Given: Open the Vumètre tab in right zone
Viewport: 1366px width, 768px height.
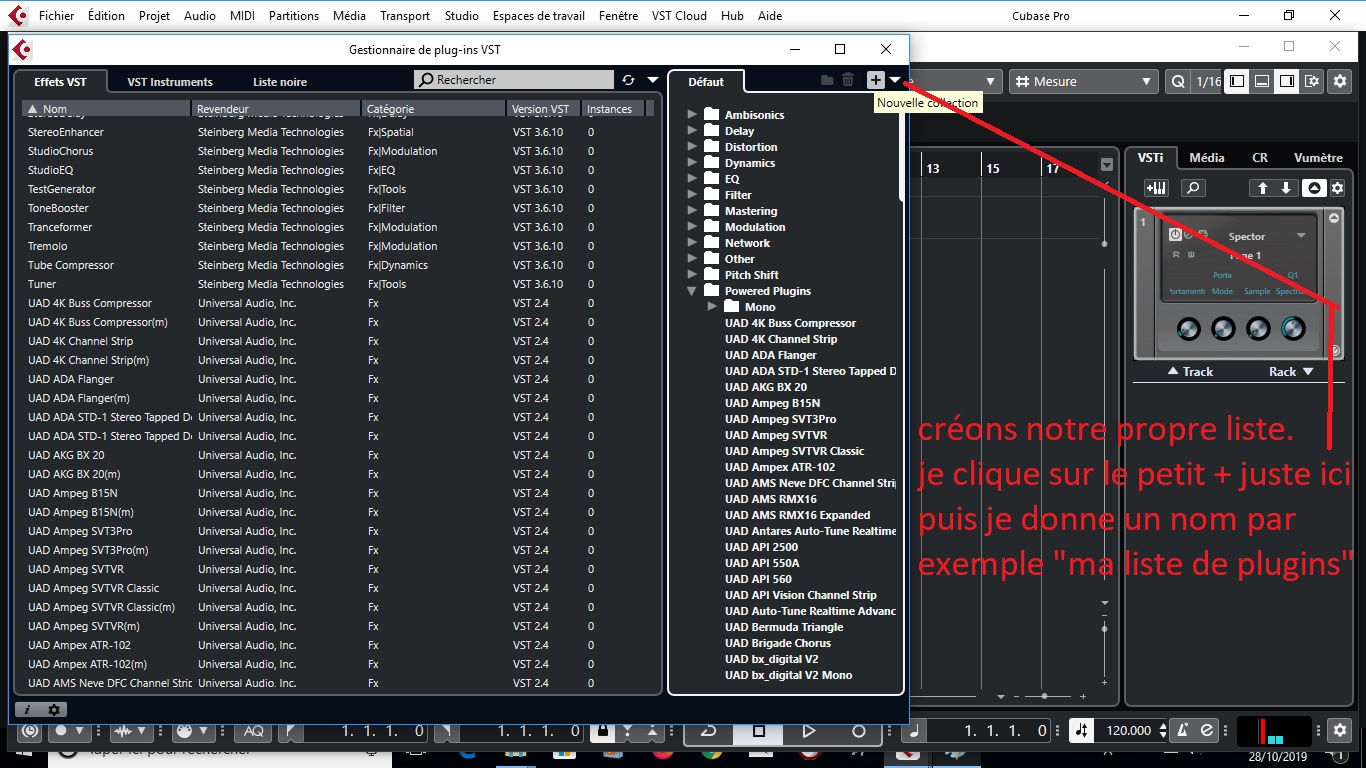Looking at the screenshot, I should 1318,158.
